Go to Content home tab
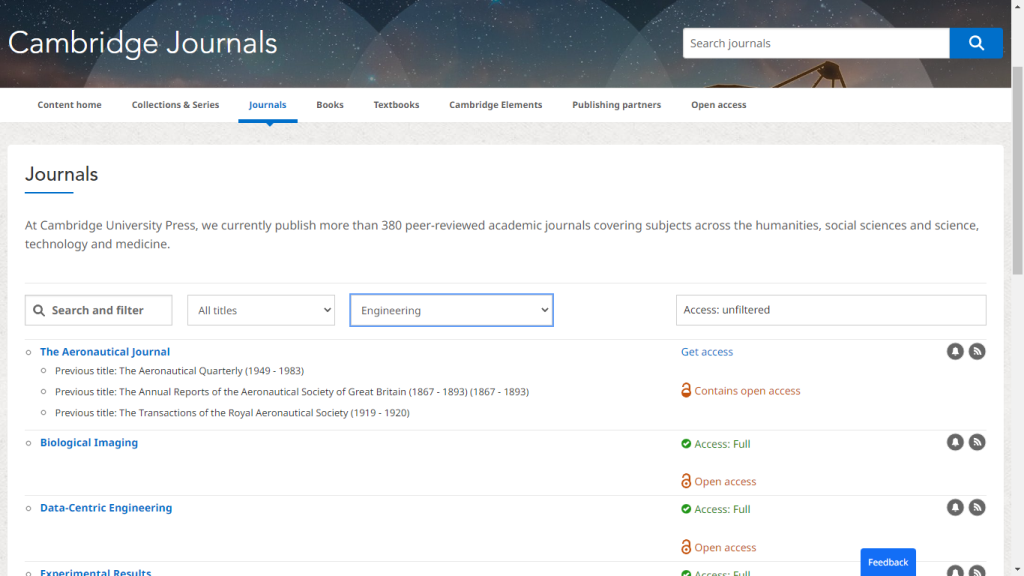The image size is (1024, 576). pyautogui.click(x=69, y=104)
